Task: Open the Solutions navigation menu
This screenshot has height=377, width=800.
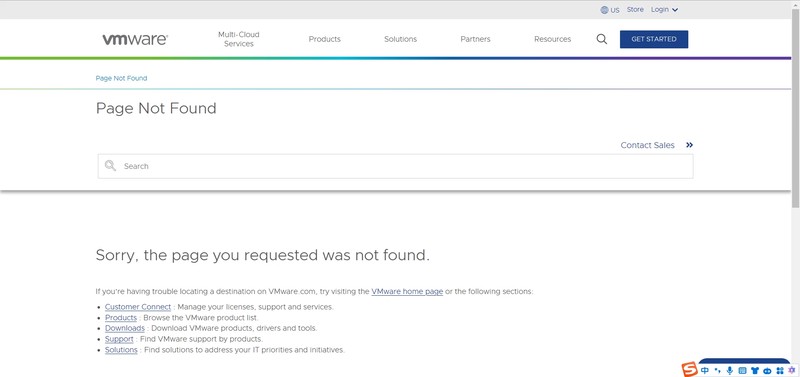Action: [401, 39]
